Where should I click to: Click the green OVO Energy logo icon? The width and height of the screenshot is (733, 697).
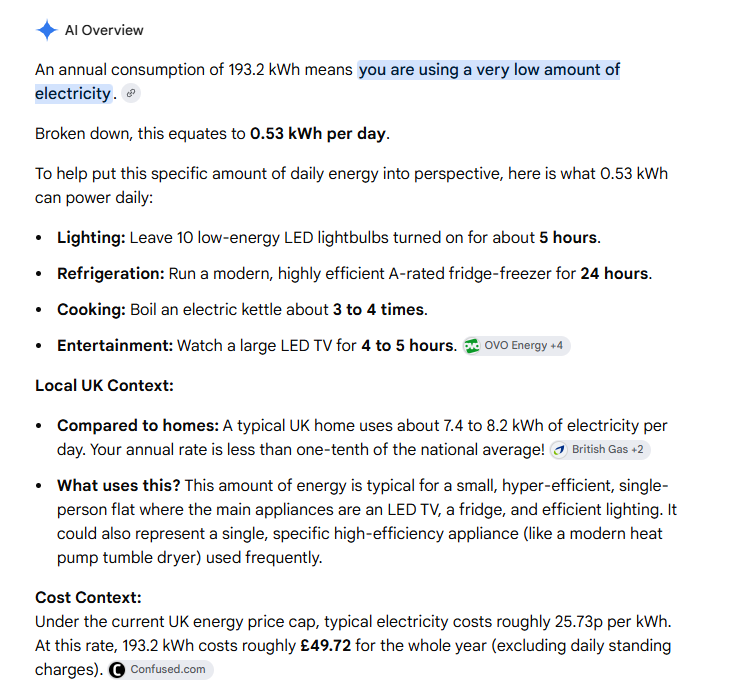(x=472, y=346)
